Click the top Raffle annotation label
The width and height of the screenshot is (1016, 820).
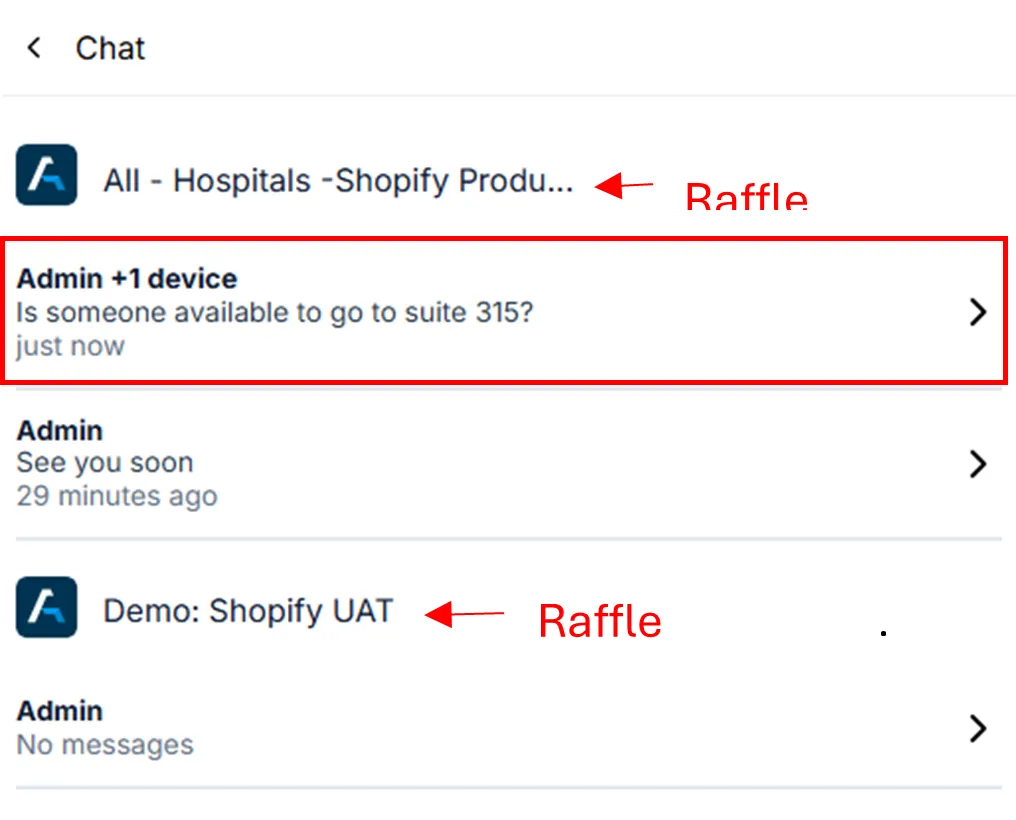[746, 196]
